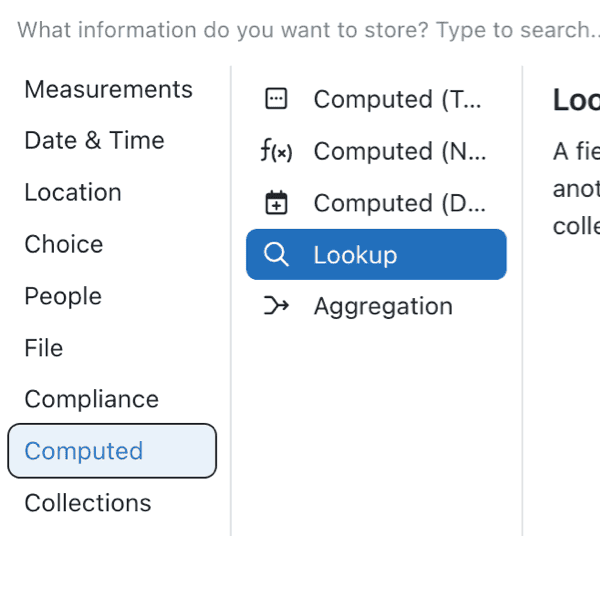
Task: Click the field type search input
Action: (308, 30)
